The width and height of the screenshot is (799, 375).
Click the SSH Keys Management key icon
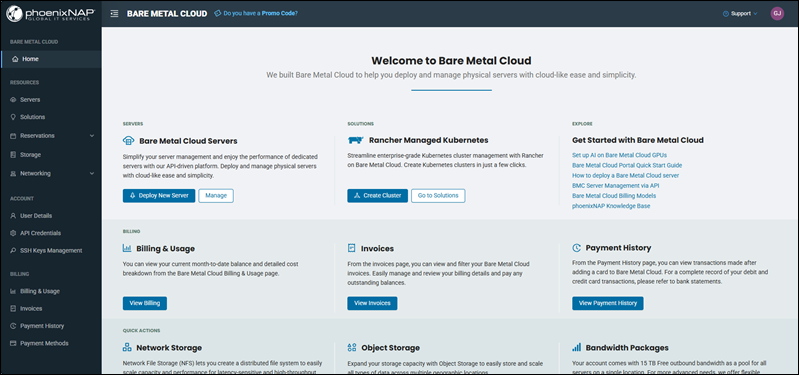pyautogui.click(x=13, y=251)
